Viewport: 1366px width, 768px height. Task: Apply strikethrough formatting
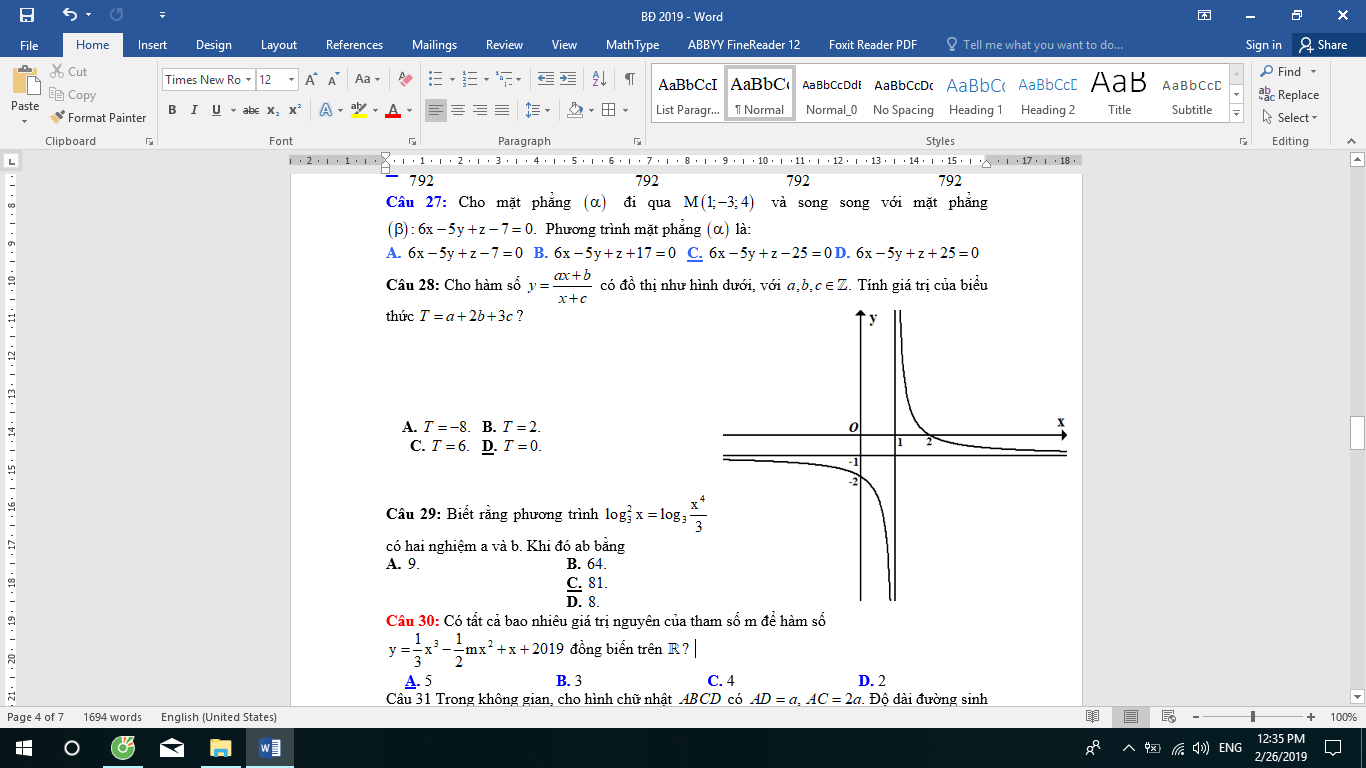click(251, 110)
